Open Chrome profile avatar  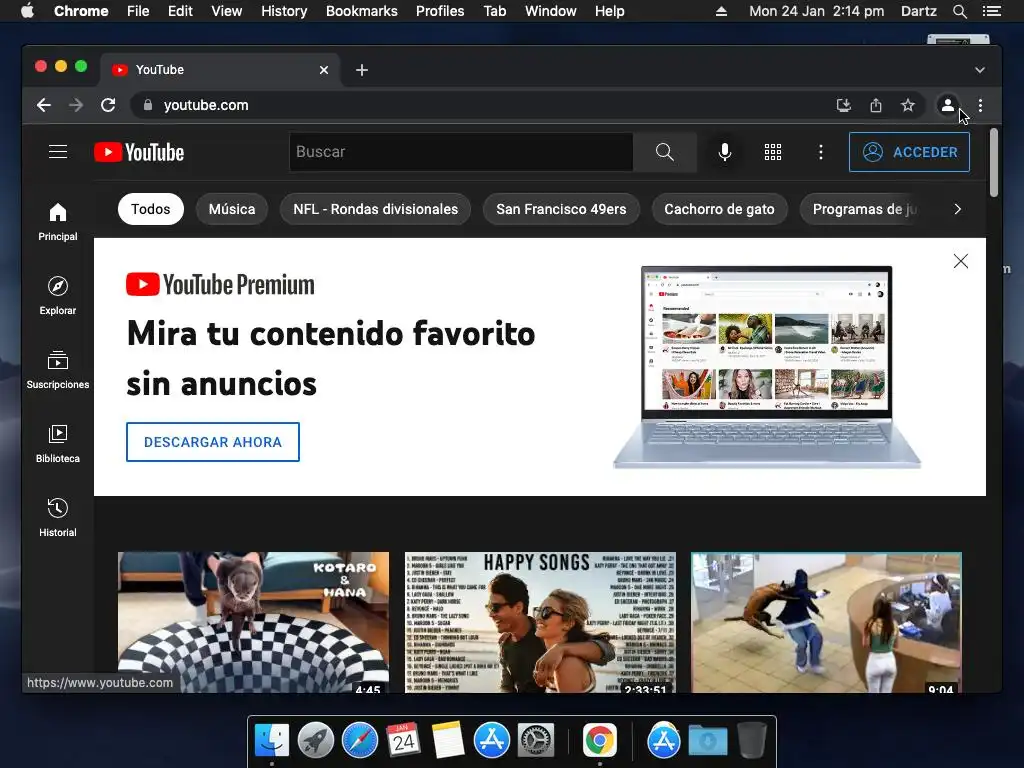pyautogui.click(x=947, y=105)
